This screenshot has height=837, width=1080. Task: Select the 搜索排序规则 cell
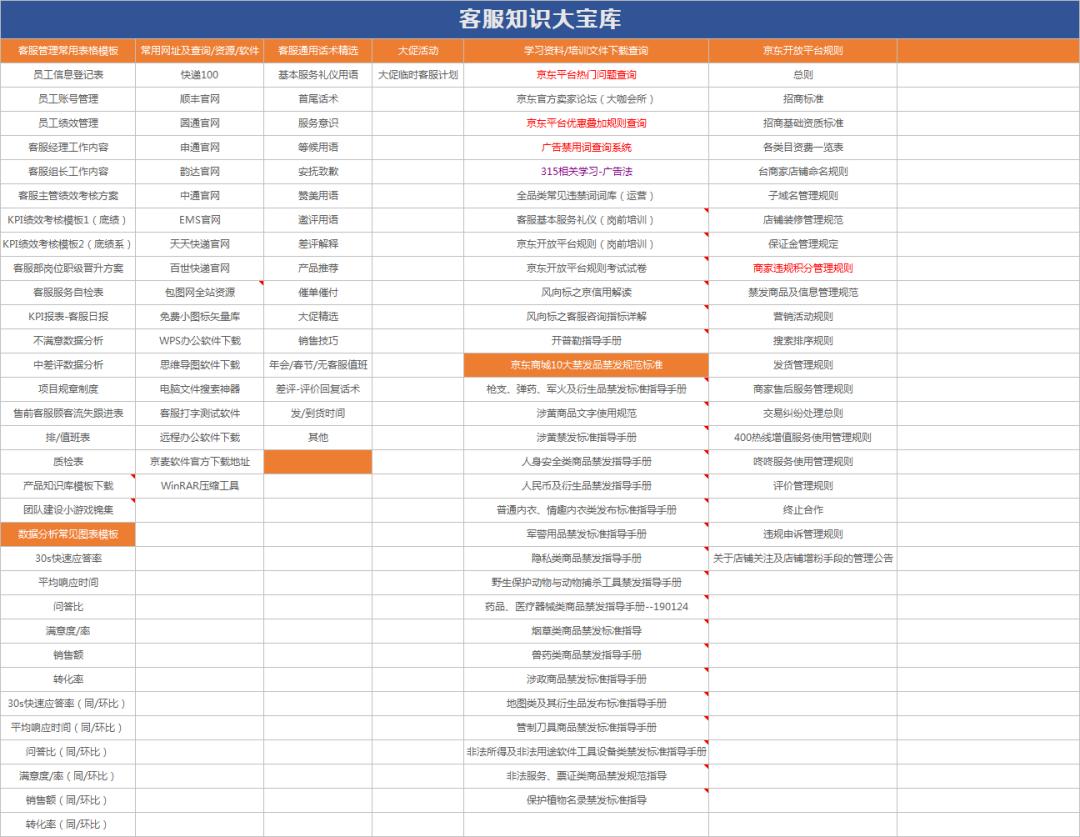[802, 340]
